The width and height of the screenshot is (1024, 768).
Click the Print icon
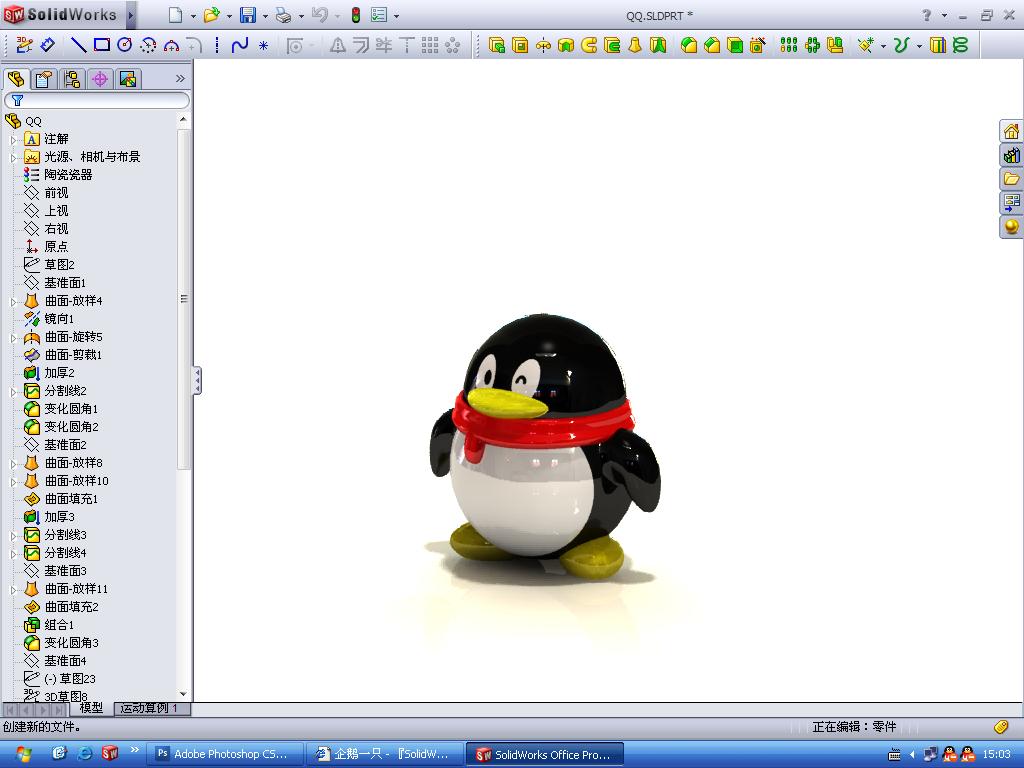pyautogui.click(x=283, y=15)
